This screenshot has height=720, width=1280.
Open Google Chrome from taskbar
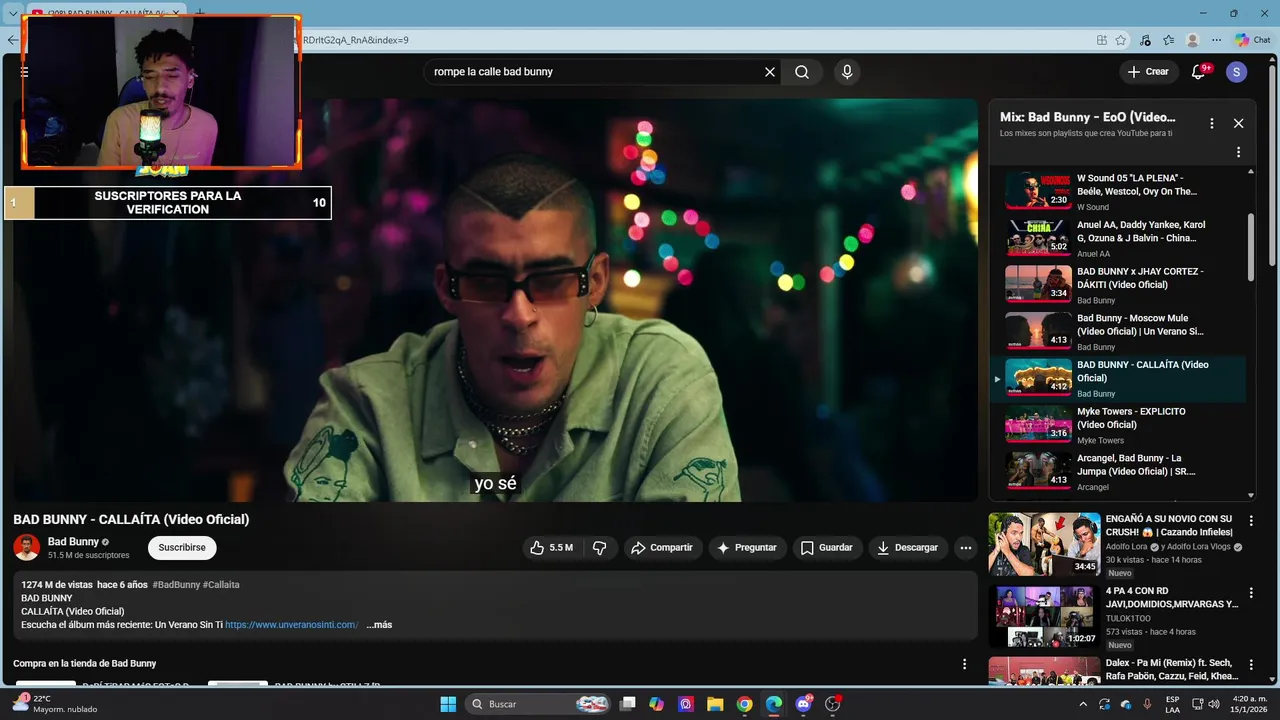745,704
